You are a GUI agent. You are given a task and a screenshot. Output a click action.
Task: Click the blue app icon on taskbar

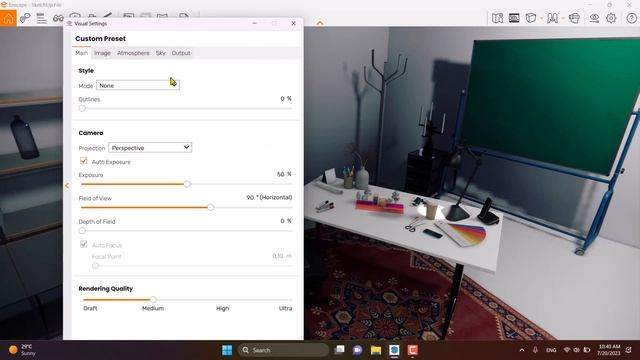click(x=394, y=350)
